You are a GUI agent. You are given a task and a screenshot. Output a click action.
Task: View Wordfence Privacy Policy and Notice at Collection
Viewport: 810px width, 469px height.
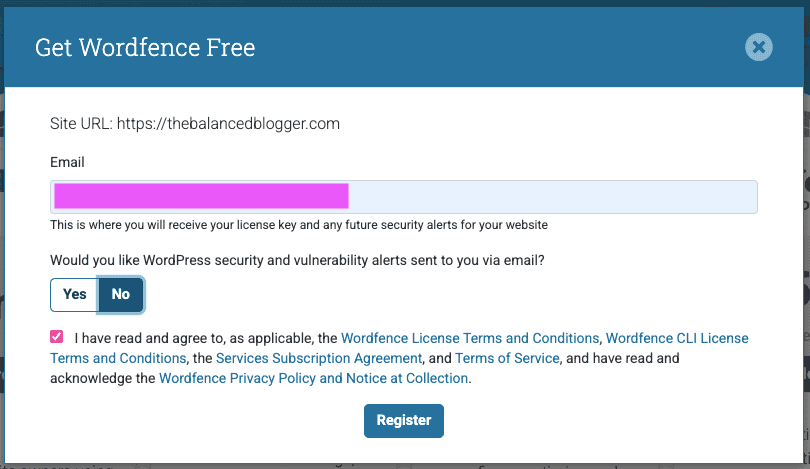click(x=313, y=378)
